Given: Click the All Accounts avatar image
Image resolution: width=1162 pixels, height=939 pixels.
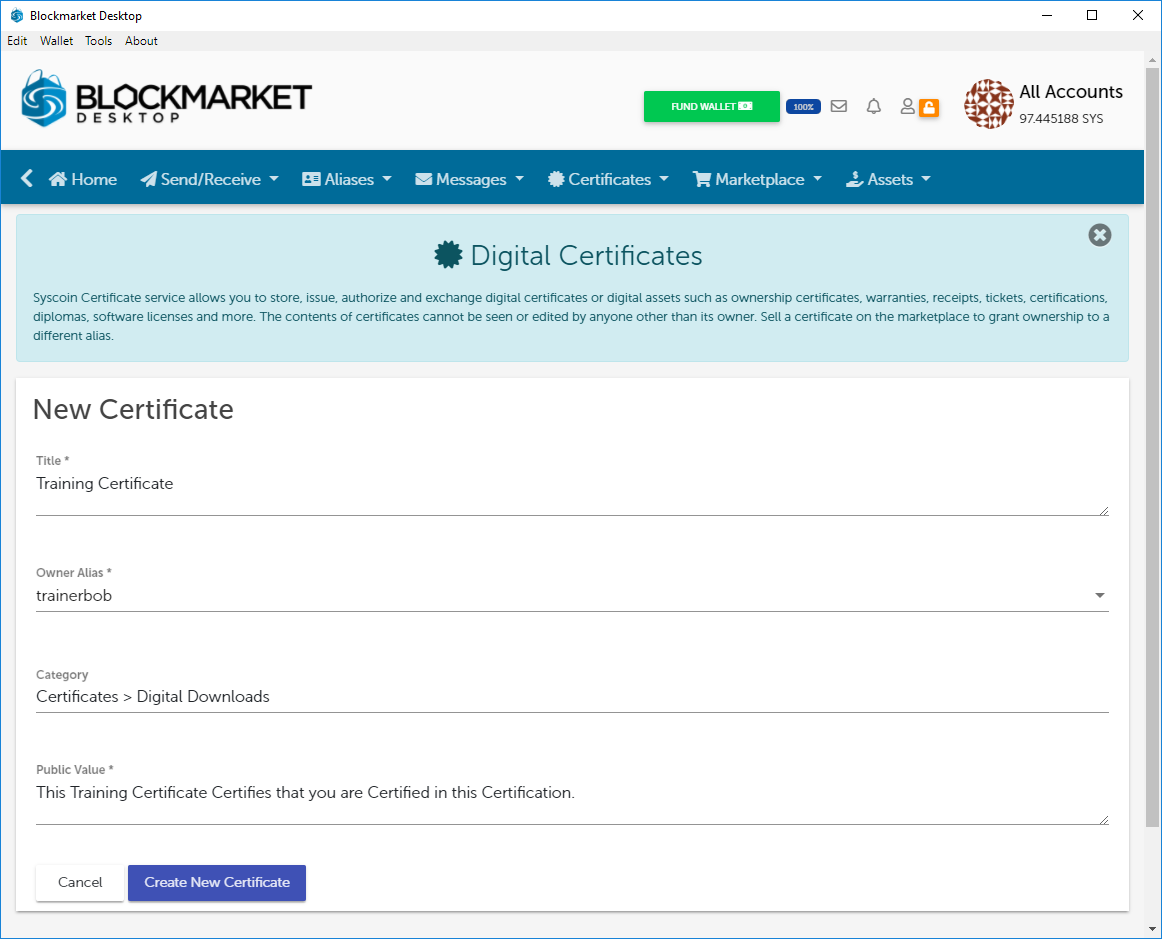Looking at the screenshot, I should [989, 104].
